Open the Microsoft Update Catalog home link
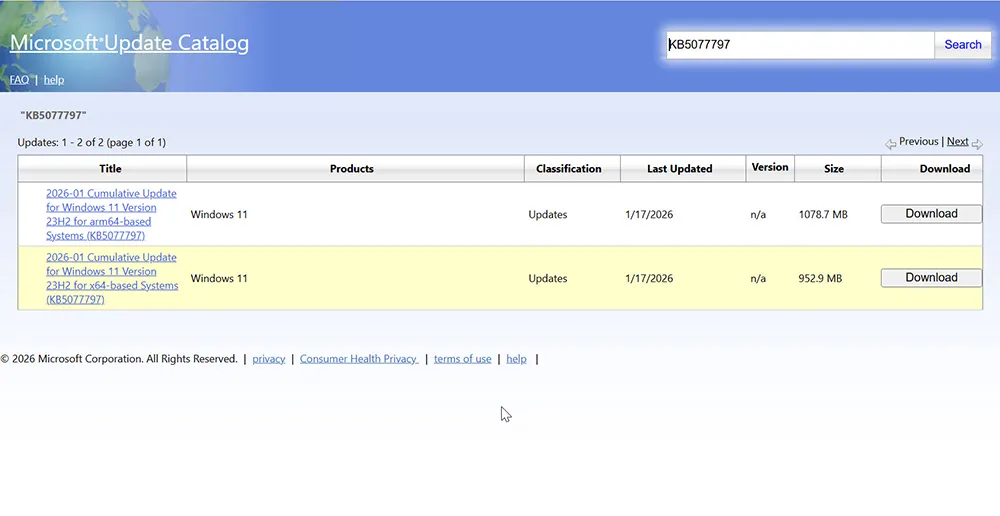Viewport: 1000px width, 516px height. click(129, 43)
